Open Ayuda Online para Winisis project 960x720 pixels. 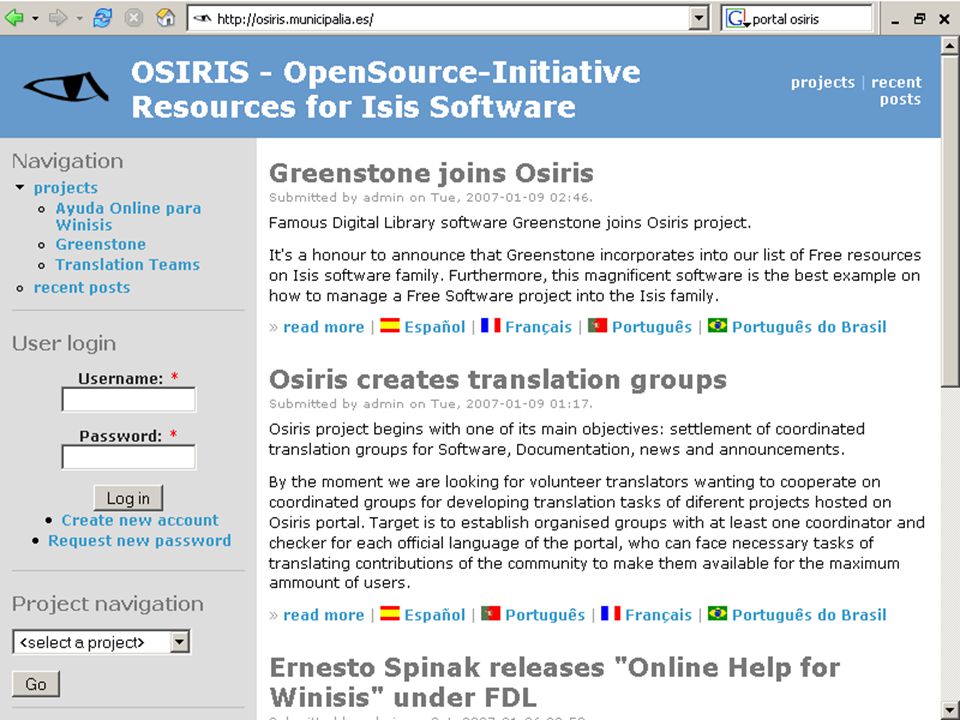[x=129, y=216]
